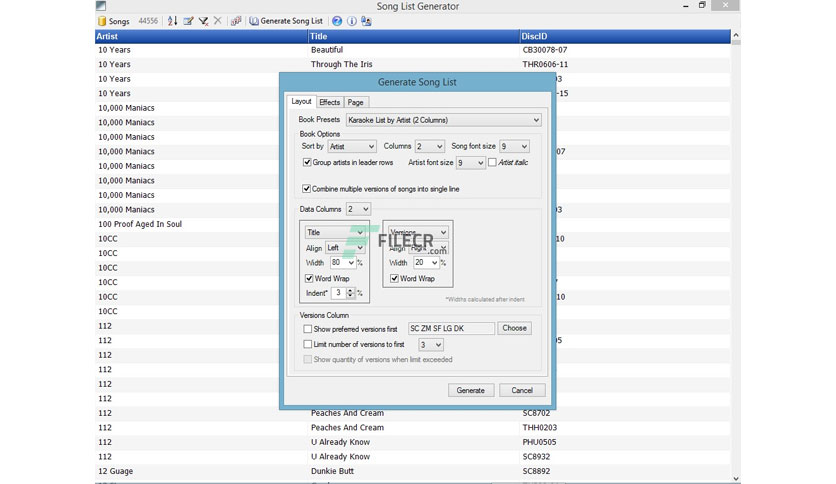
Task: Click the clear filter funnel icon
Action: [203, 21]
